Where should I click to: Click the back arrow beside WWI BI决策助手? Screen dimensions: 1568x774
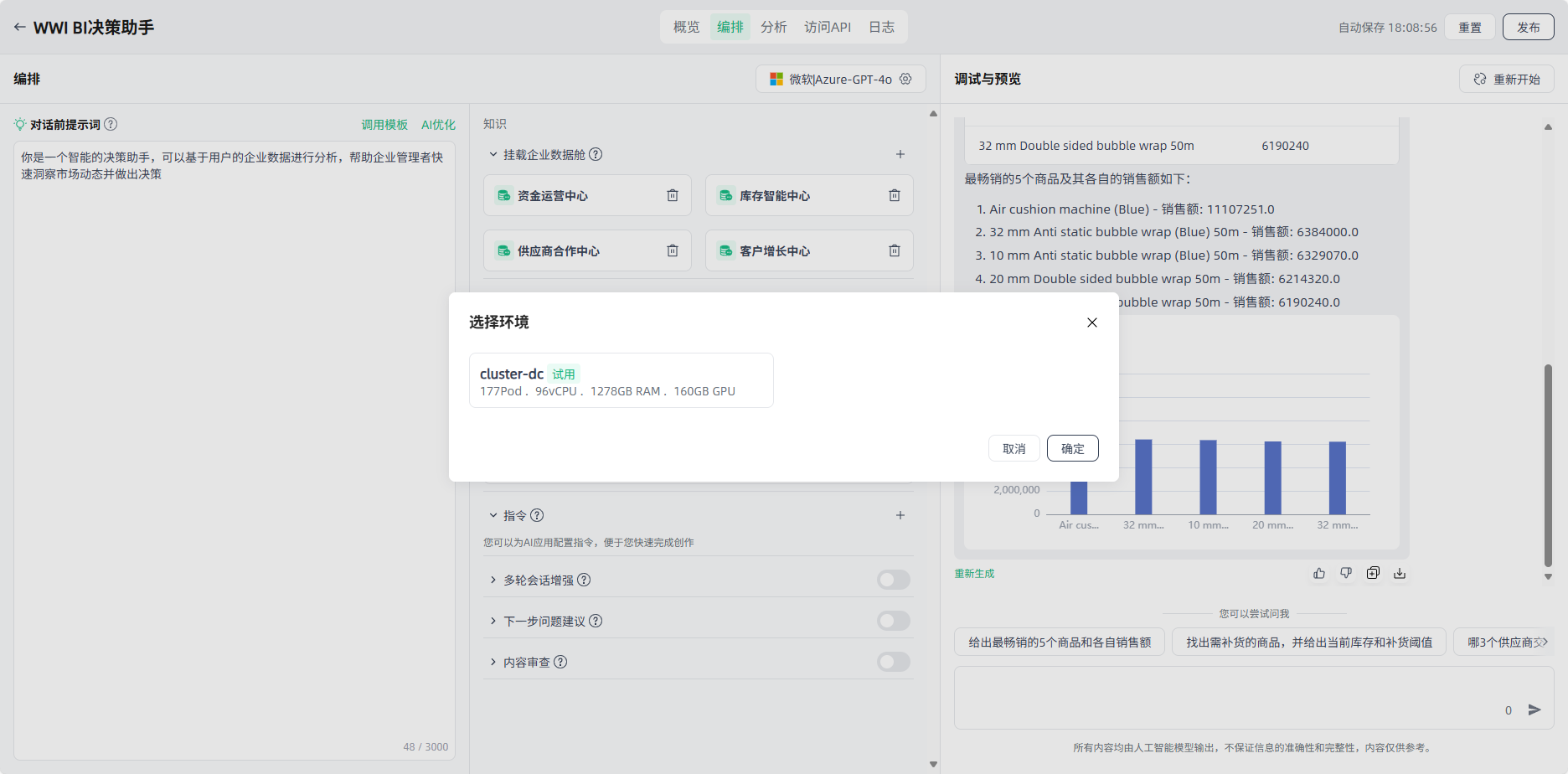coord(19,27)
